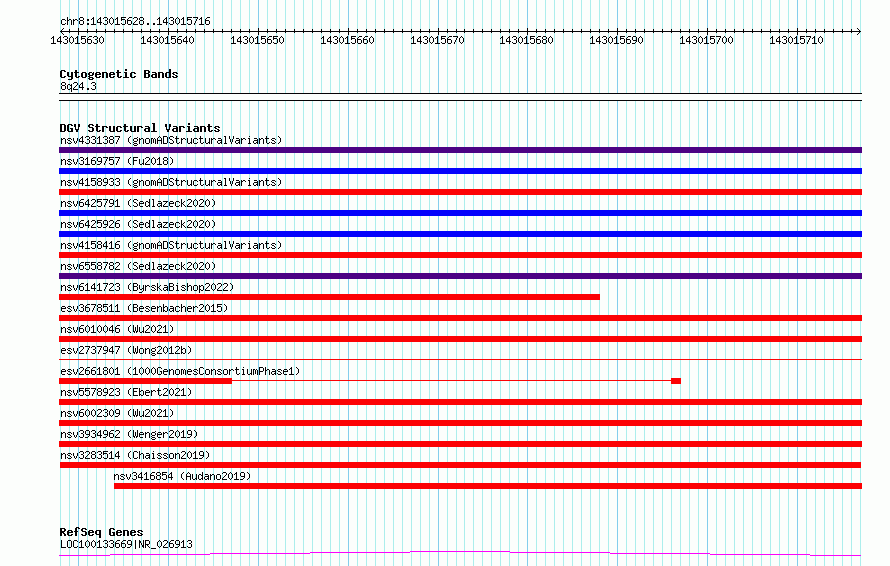Screen dimensions: 890x566
Task: Click the red bar under nsv6002309
Action: [x=460, y=423]
